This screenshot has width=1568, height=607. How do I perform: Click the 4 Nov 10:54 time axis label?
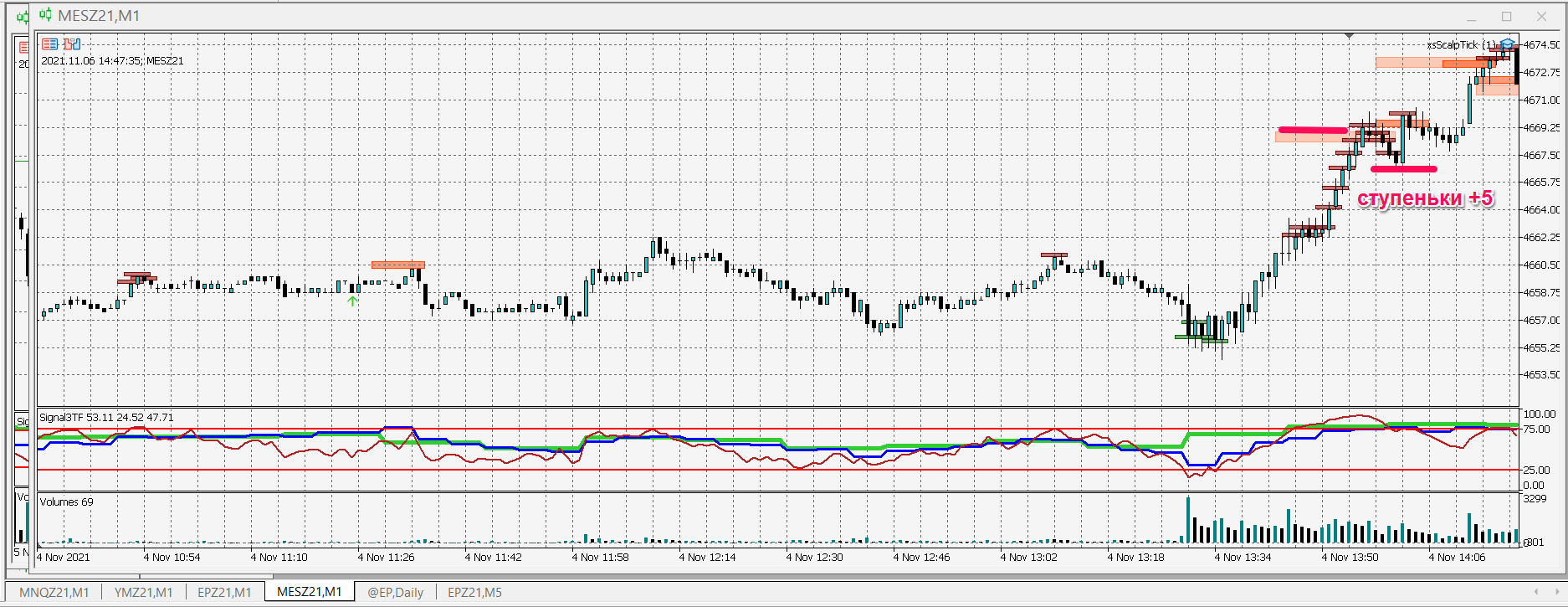coord(172,557)
